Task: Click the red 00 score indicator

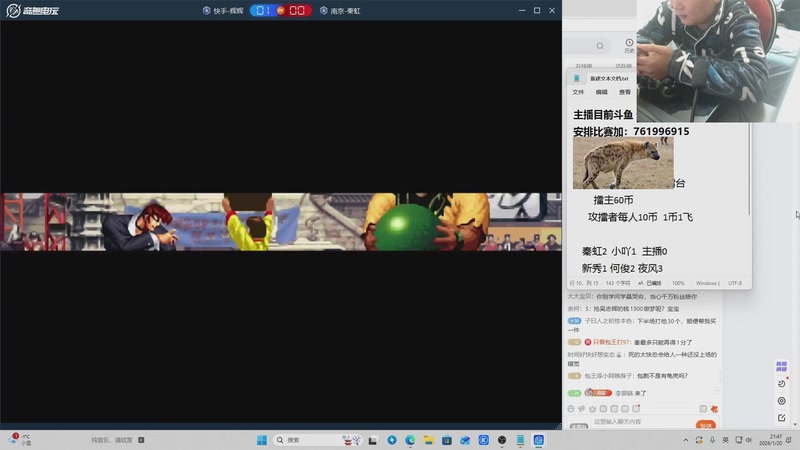Action: point(297,10)
